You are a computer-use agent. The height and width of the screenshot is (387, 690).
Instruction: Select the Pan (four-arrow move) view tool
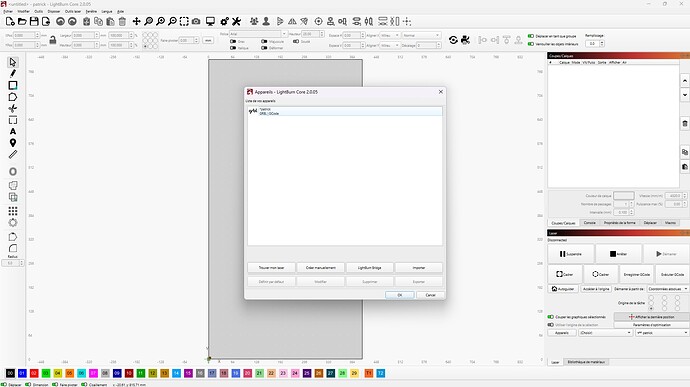click(x=136, y=21)
